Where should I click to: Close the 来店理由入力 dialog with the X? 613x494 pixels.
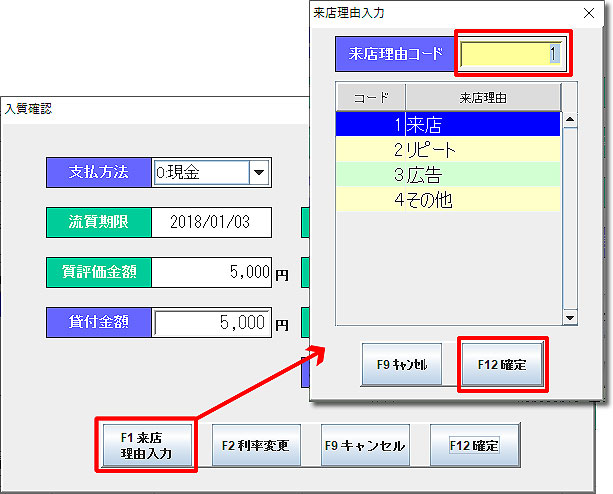589,13
